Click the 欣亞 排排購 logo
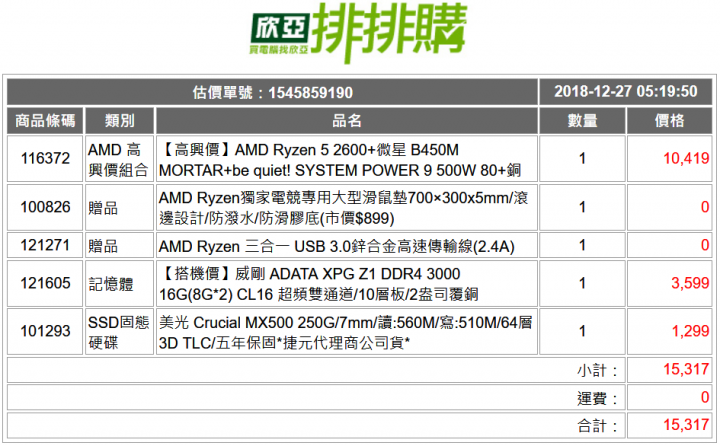This screenshot has width=720, height=446. point(358,32)
